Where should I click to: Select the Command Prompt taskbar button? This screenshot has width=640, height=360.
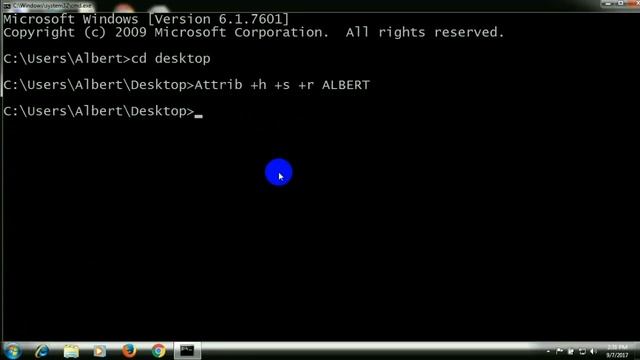coord(187,351)
